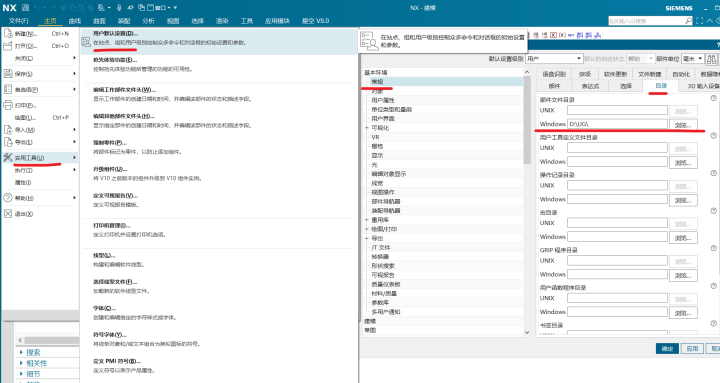Click the tree list vertical scrollbar thumb
The image size is (720, 383).
coord(527,119)
